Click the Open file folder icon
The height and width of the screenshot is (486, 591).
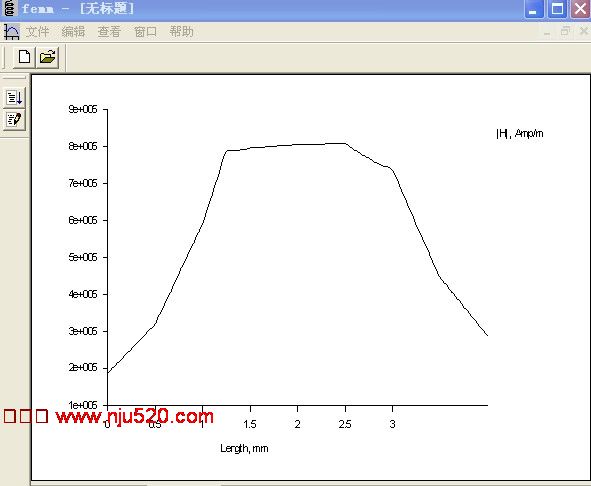click(47, 57)
